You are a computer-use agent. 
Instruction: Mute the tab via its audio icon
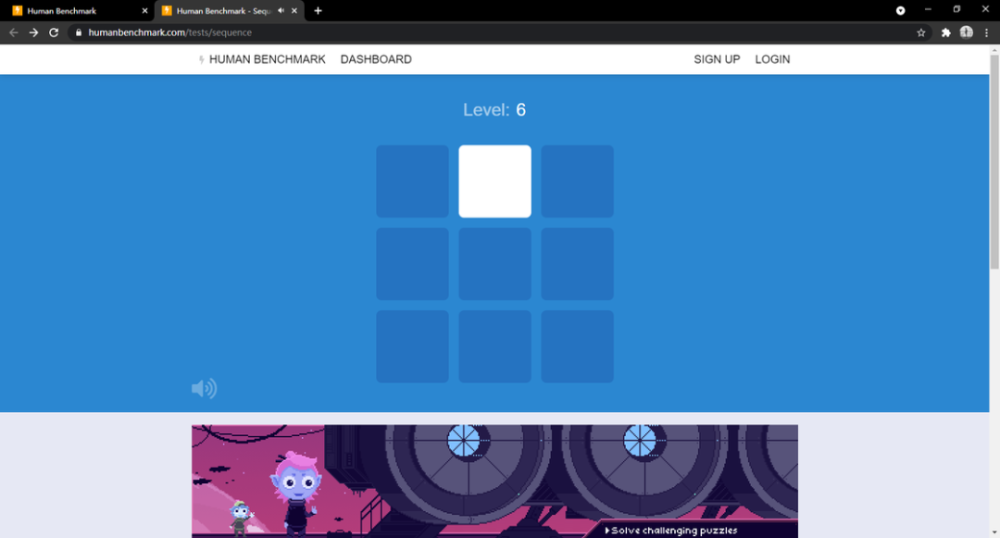pyautogui.click(x=281, y=11)
